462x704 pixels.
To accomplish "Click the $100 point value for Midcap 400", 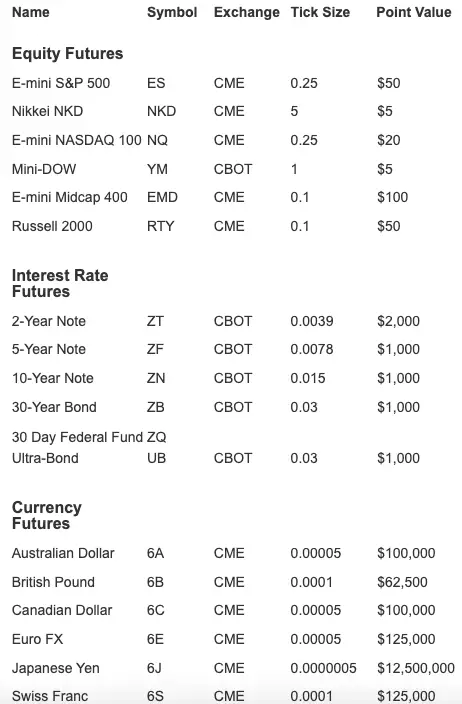I will (x=392, y=197).
